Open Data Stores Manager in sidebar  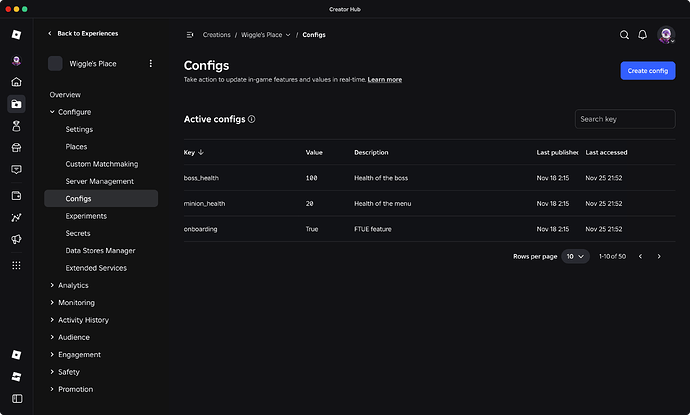100,251
